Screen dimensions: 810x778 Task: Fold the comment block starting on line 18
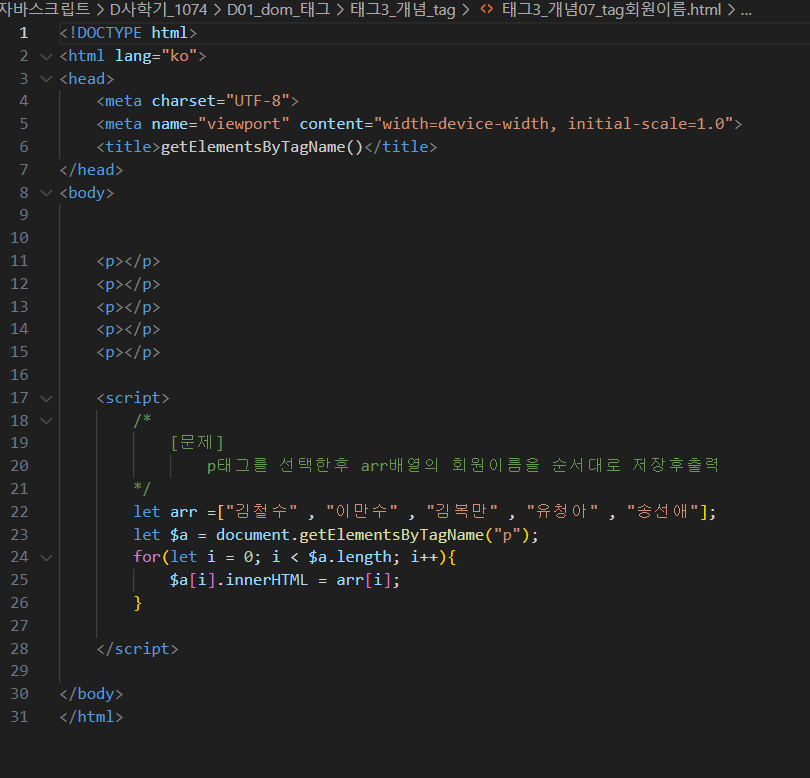(x=46, y=421)
